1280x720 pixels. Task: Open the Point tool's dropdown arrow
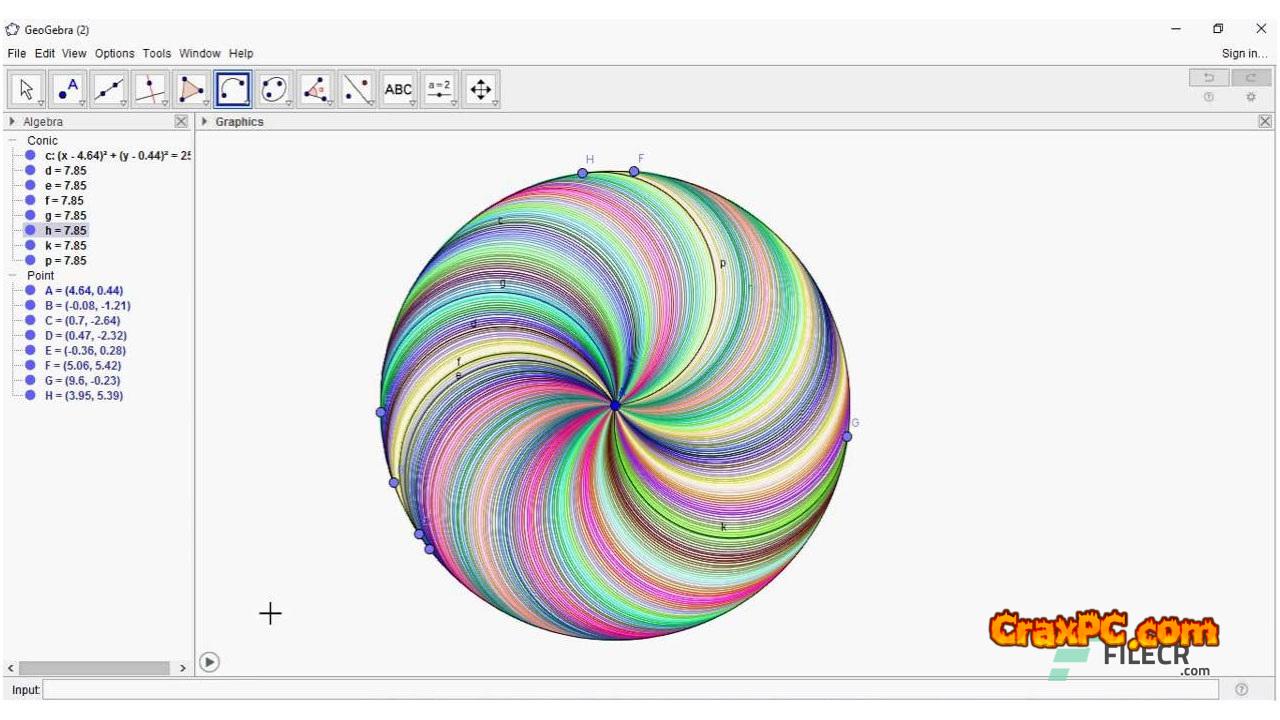pyautogui.click(x=82, y=103)
